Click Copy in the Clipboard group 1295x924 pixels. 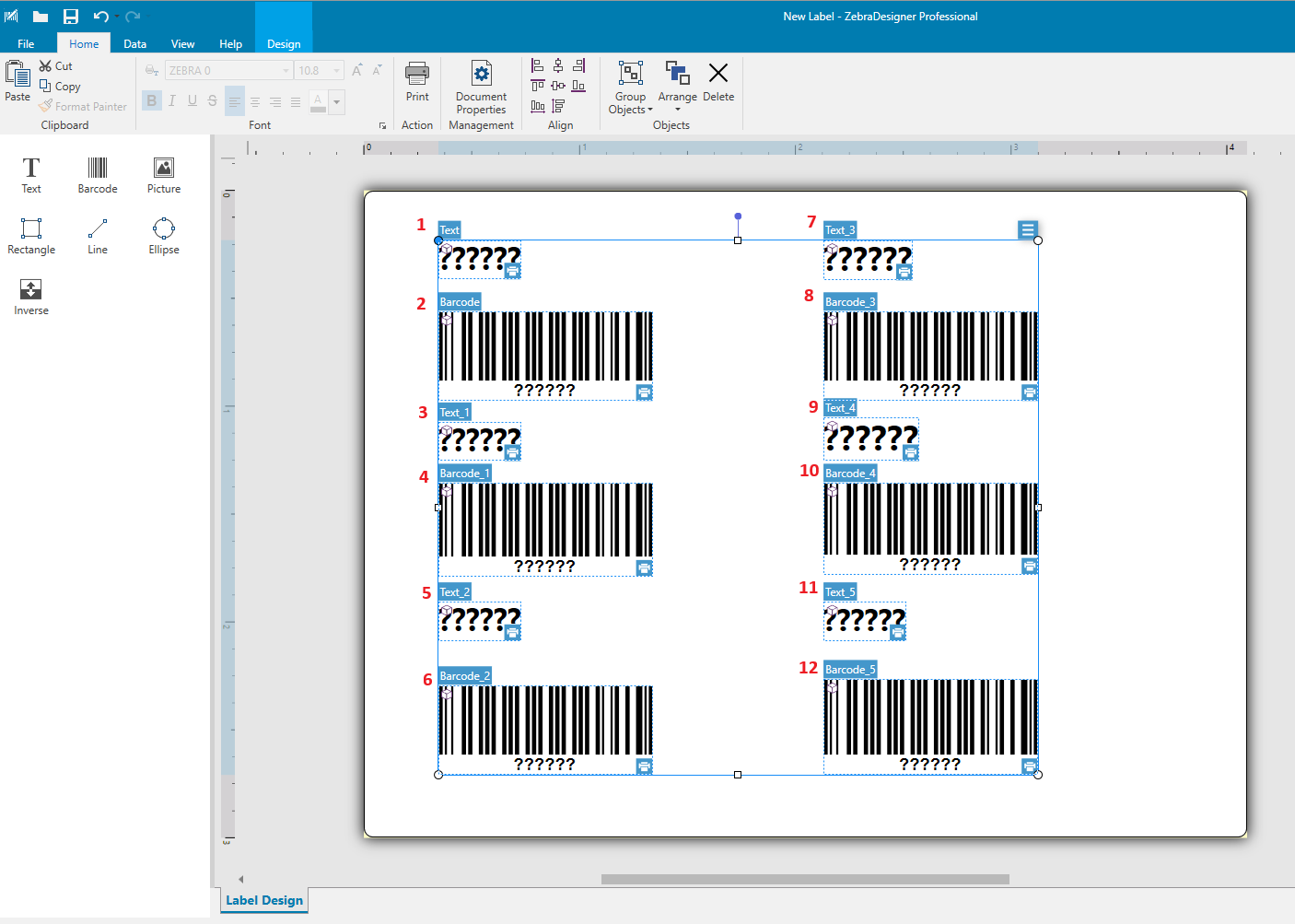60,87
